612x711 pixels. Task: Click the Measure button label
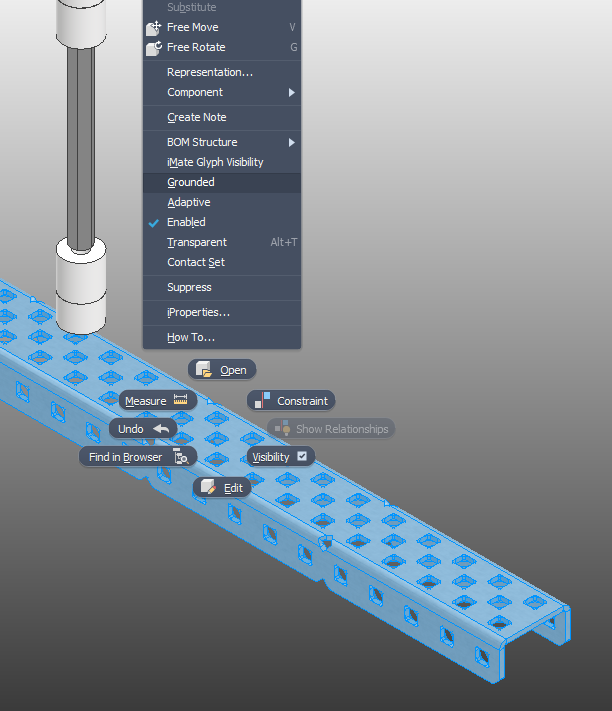pyautogui.click(x=146, y=401)
